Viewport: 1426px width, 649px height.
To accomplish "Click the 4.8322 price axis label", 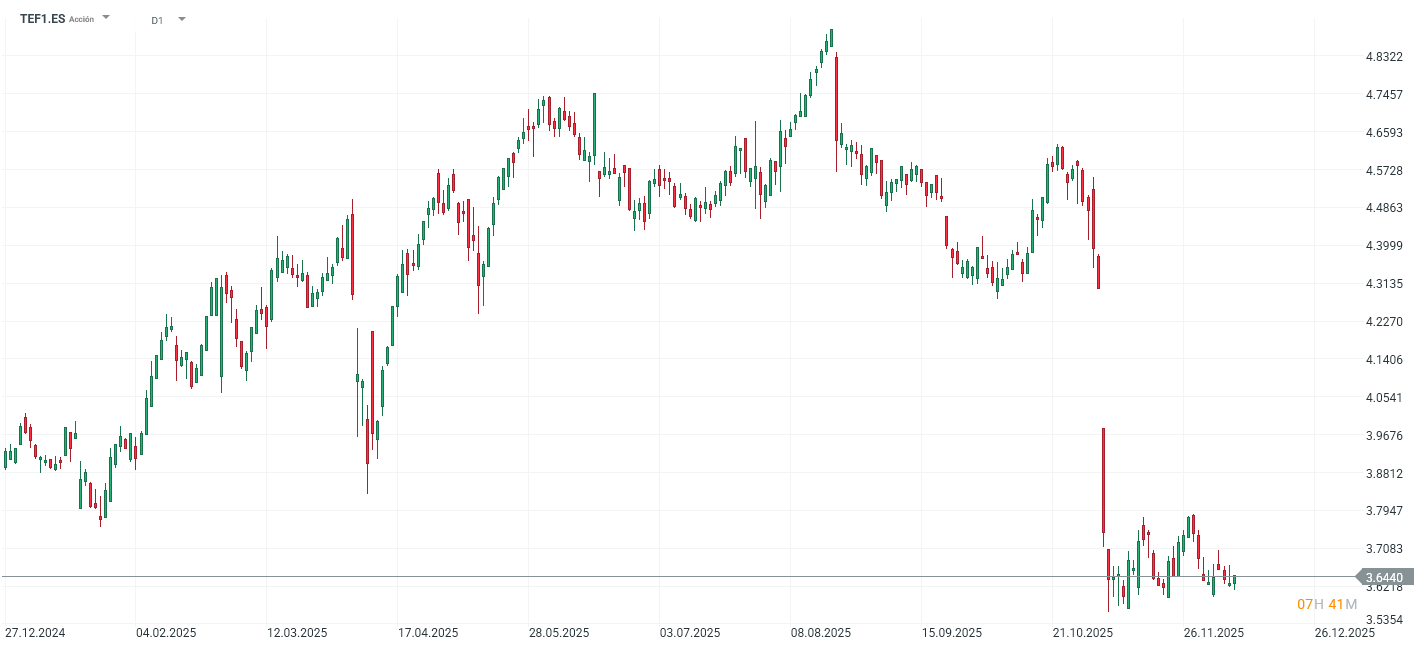I will click(x=1383, y=57).
